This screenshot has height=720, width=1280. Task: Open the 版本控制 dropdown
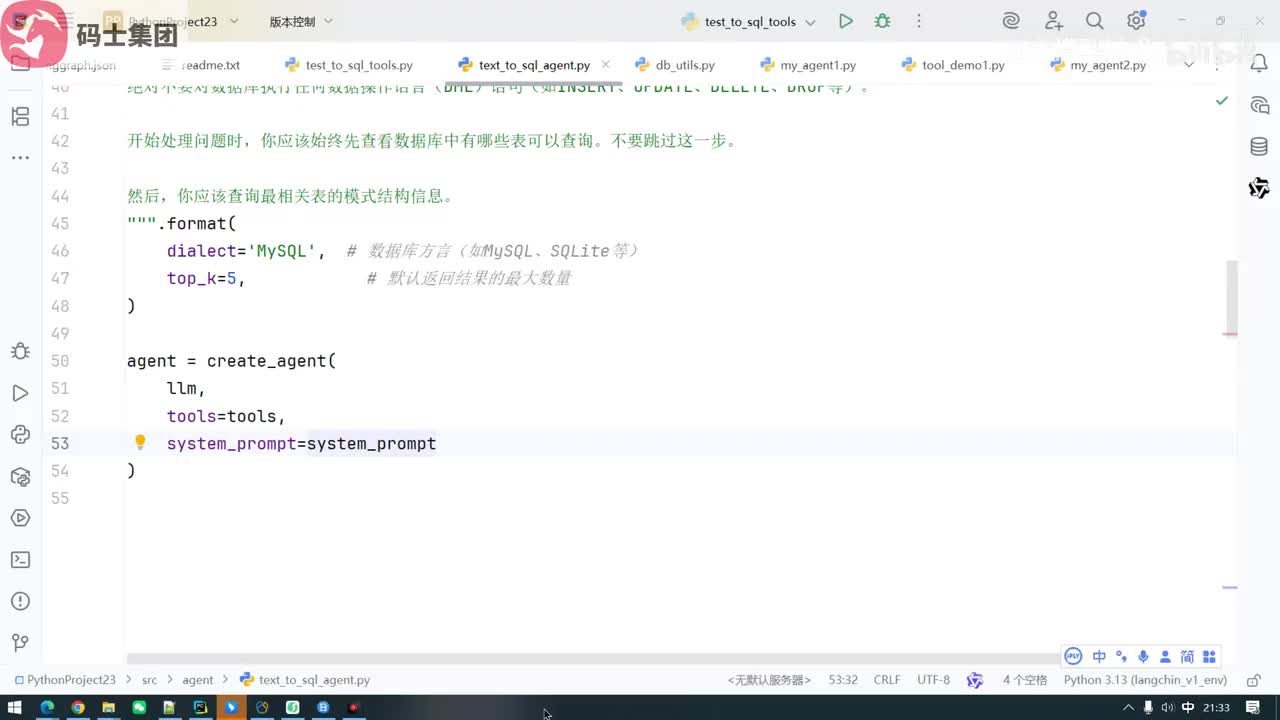301,21
